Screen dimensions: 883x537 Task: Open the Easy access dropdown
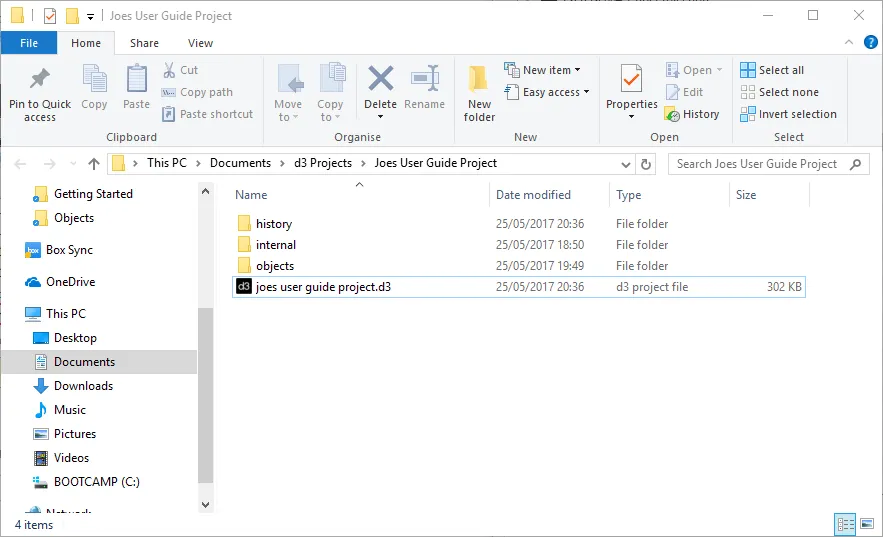click(x=547, y=92)
